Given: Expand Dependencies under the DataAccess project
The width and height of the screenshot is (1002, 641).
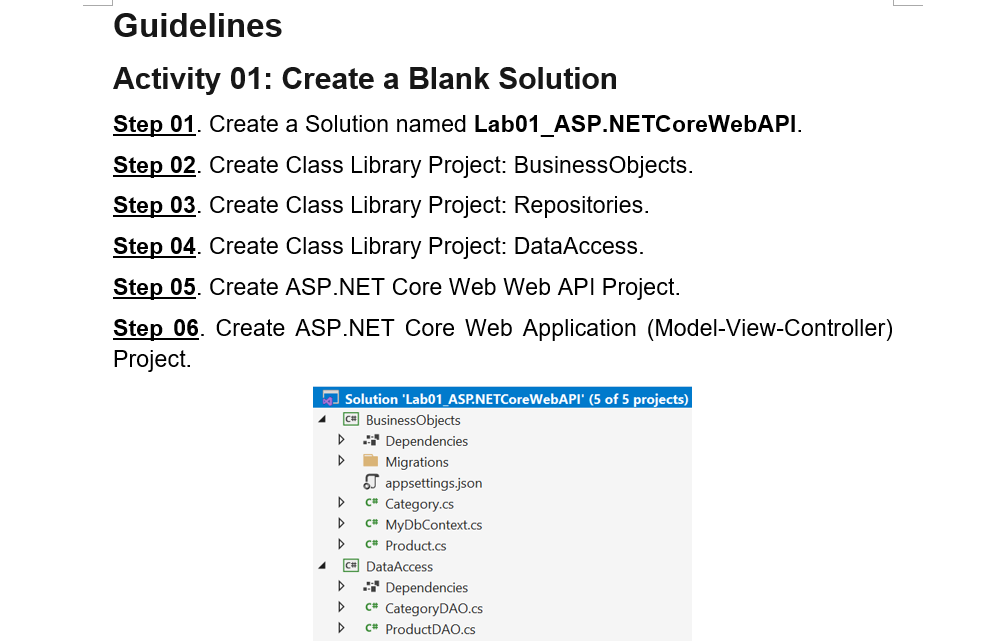Looking at the screenshot, I should pos(341,587).
